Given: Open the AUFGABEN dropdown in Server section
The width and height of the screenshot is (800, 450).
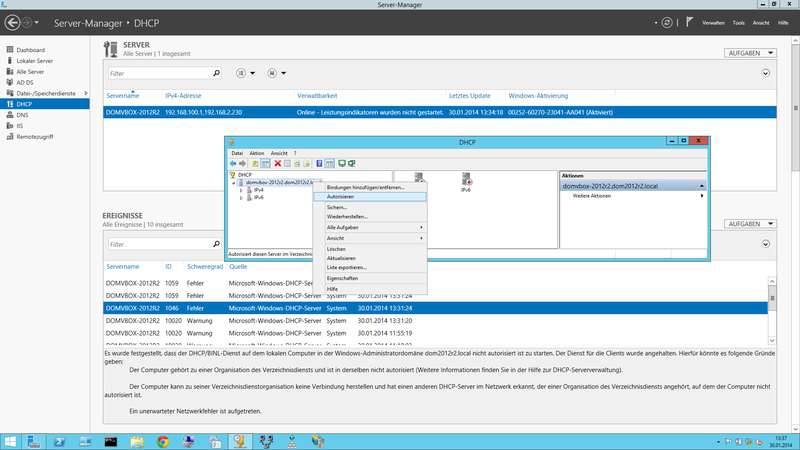Looking at the screenshot, I should (x=750, y=52).
